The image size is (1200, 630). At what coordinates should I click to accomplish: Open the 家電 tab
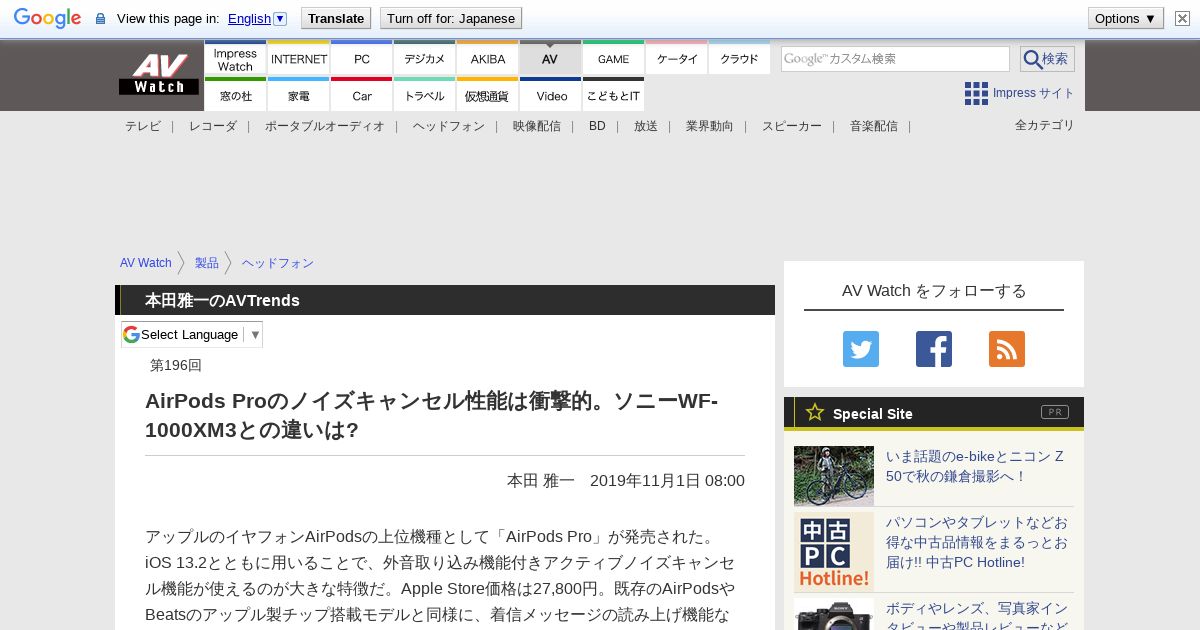click(299, 95)
